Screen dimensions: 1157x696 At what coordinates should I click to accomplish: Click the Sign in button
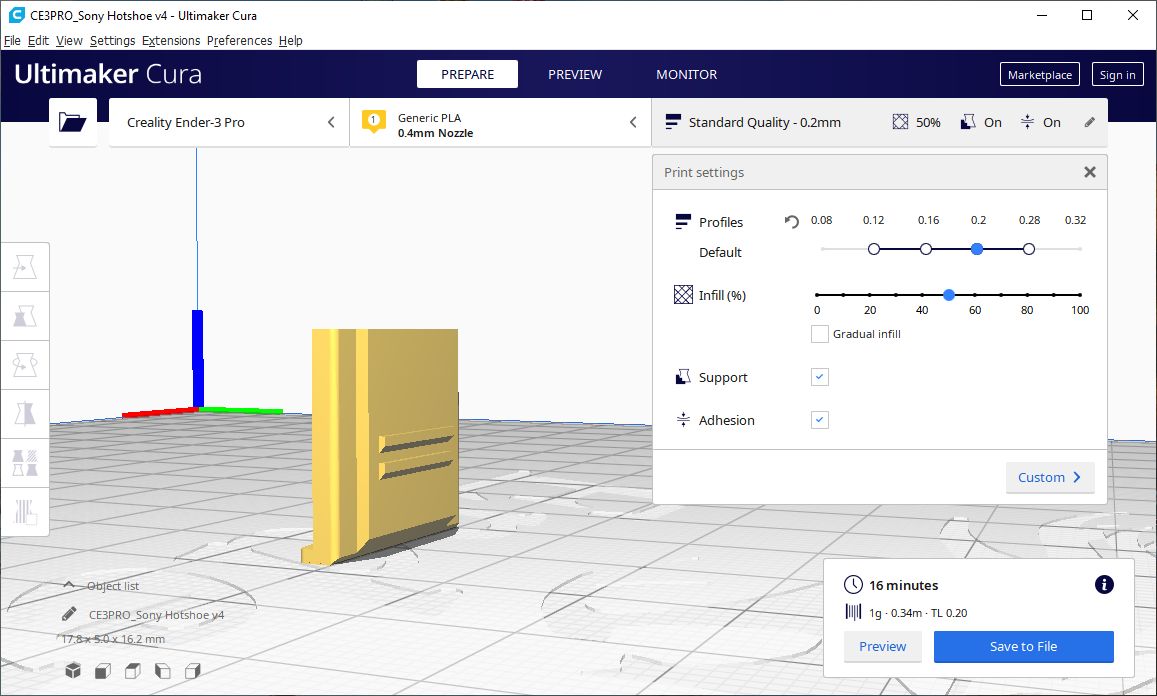click(x=1117, y=75)
